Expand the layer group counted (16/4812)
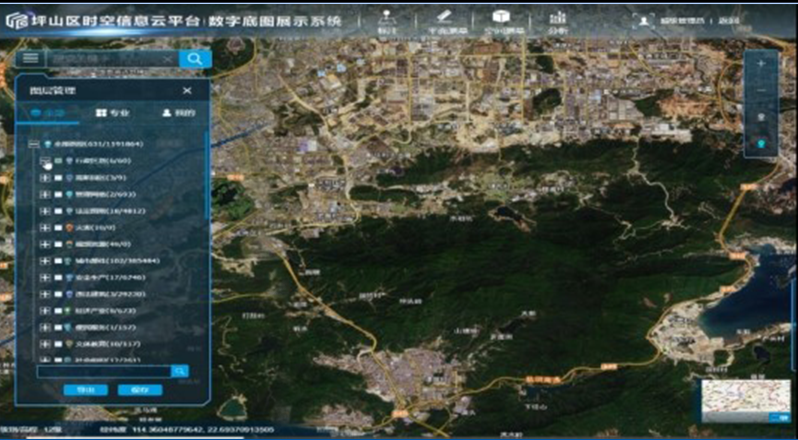The image size is (798, 440). (x=45, y=211)
